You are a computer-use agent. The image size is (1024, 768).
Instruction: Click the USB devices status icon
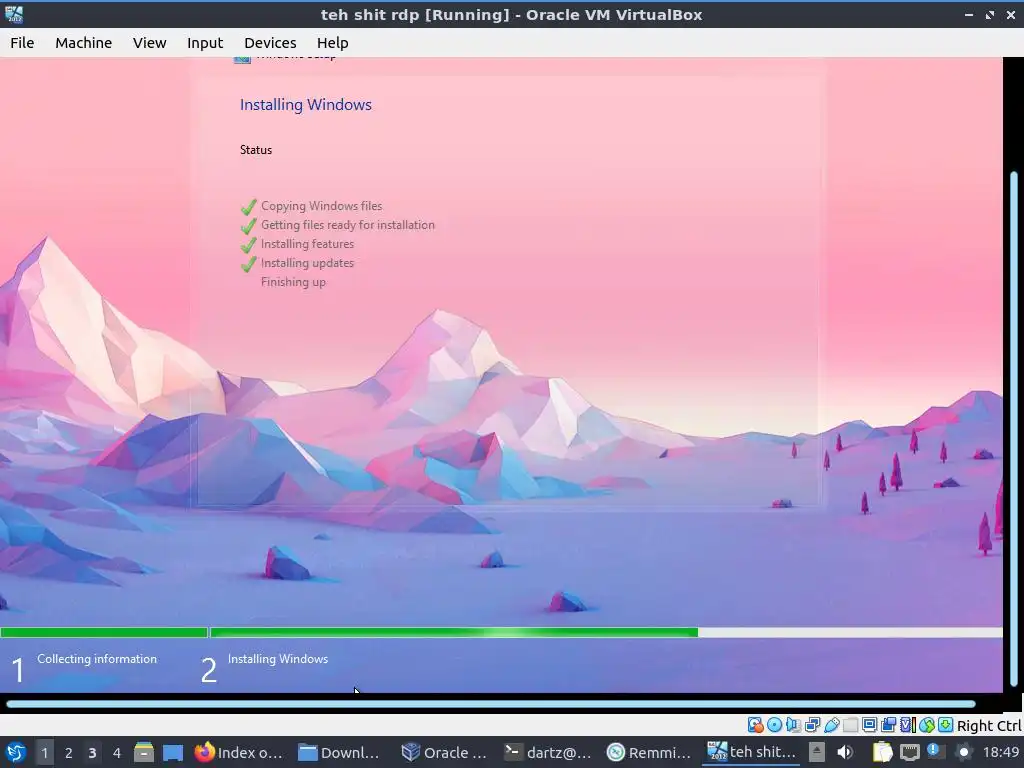coord(831,725)
